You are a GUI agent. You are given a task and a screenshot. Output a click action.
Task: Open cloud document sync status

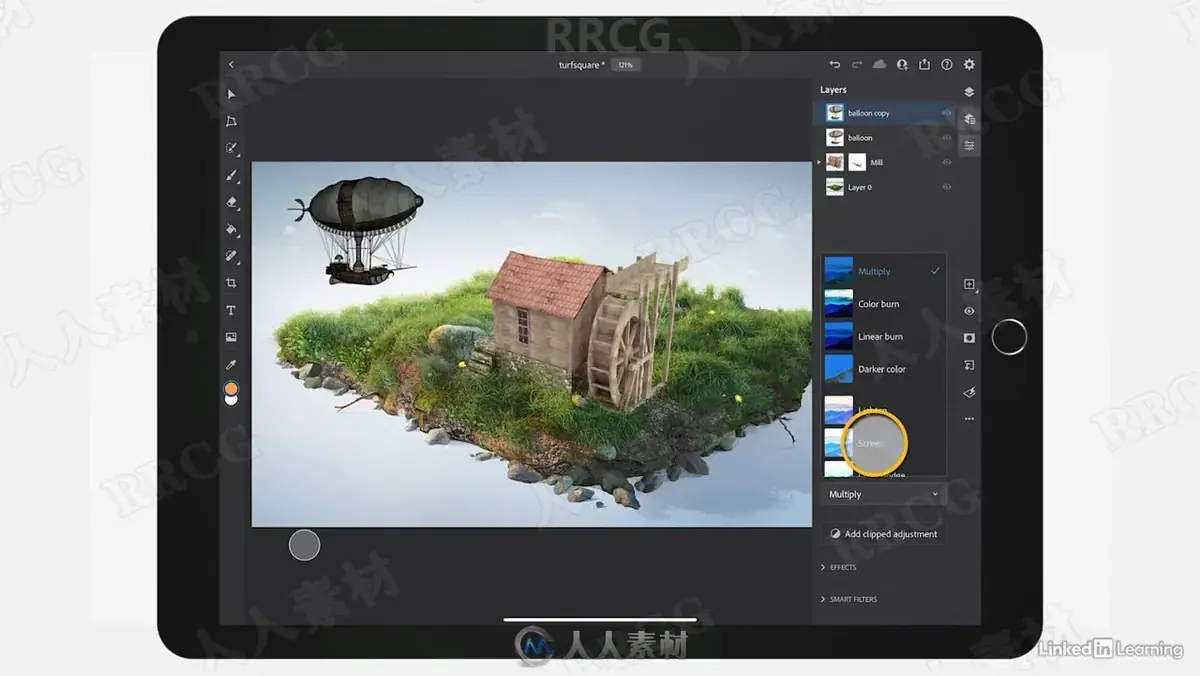point(880,65)
